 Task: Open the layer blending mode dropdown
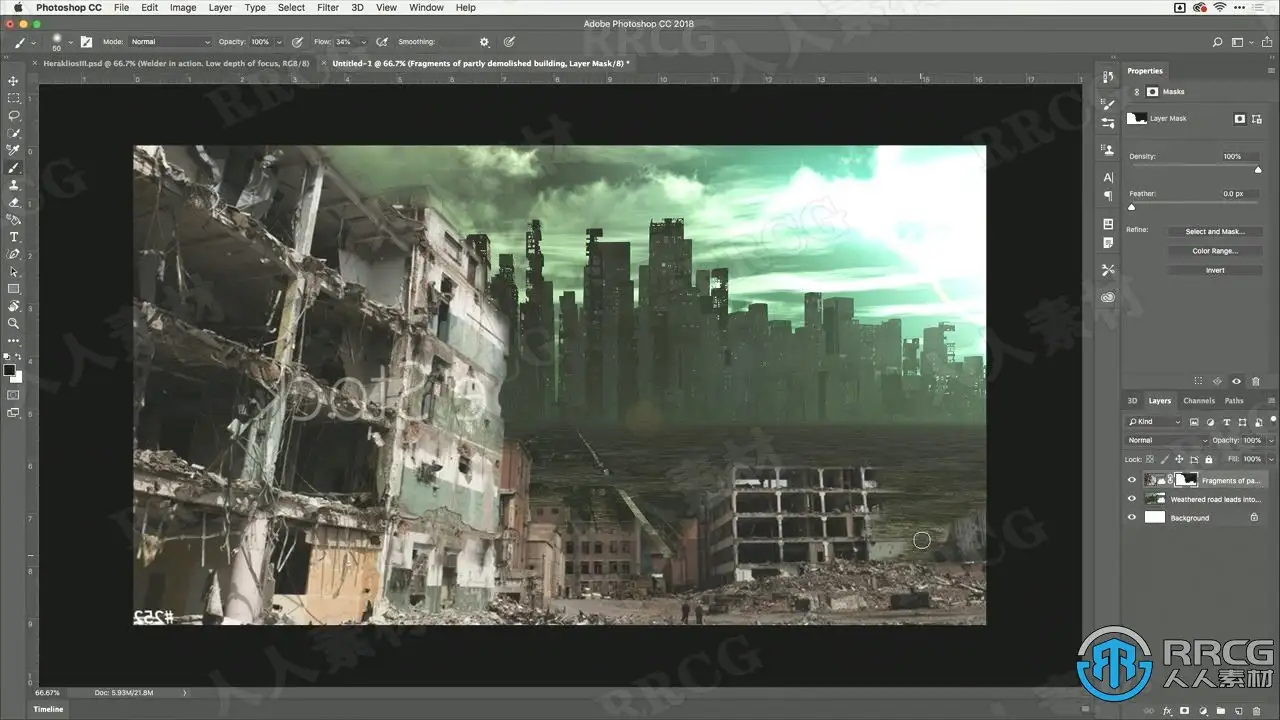[1166, 440]
